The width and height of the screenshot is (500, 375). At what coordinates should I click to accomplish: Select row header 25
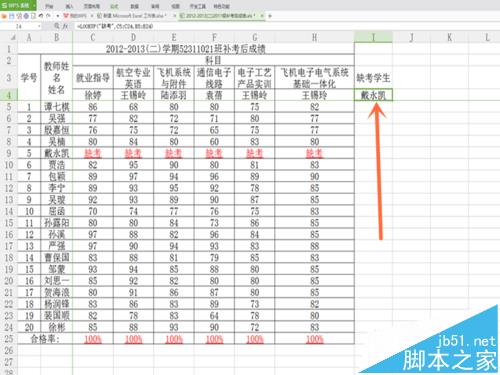[x=9, y=339]
